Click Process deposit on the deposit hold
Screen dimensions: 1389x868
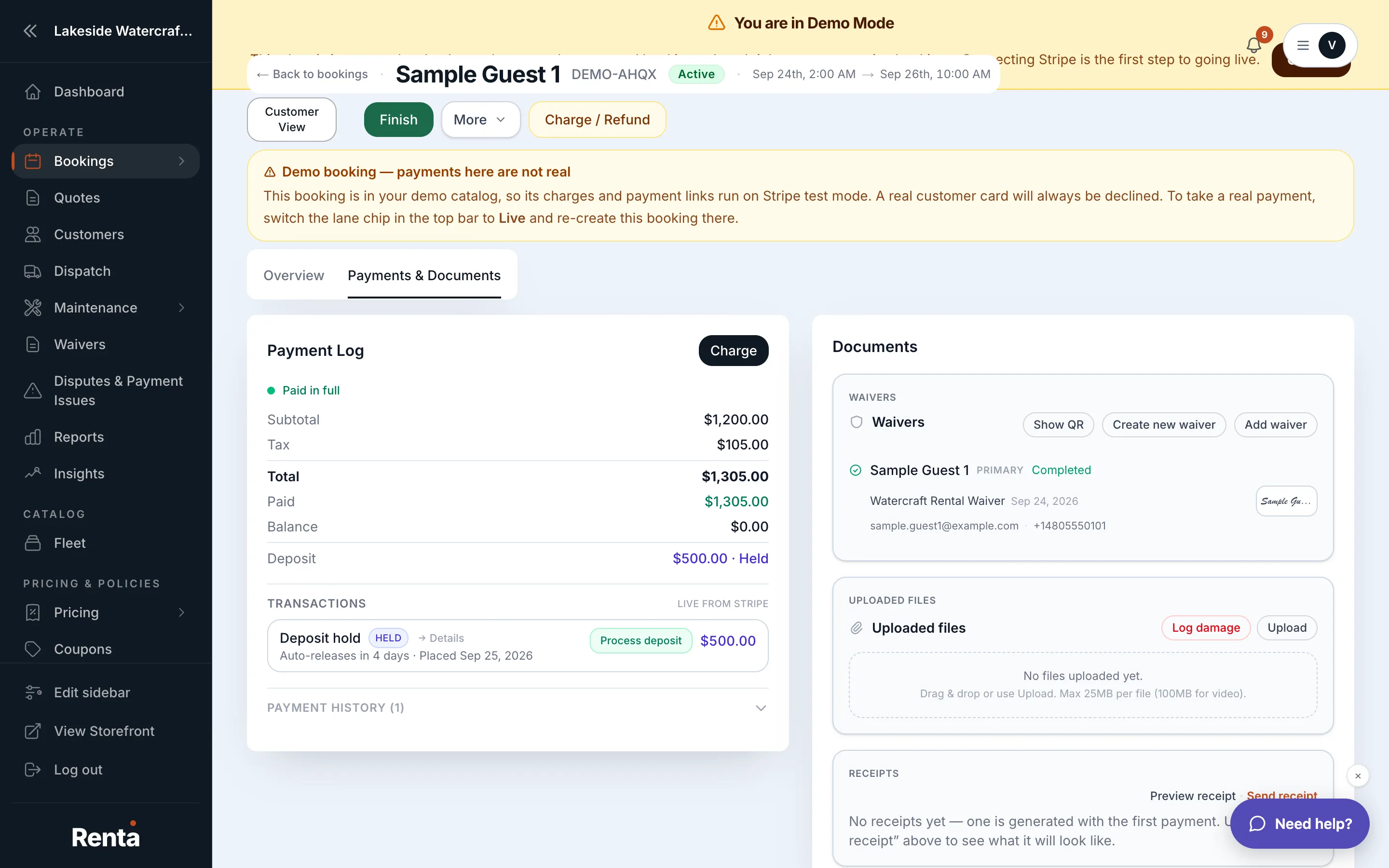640,641
